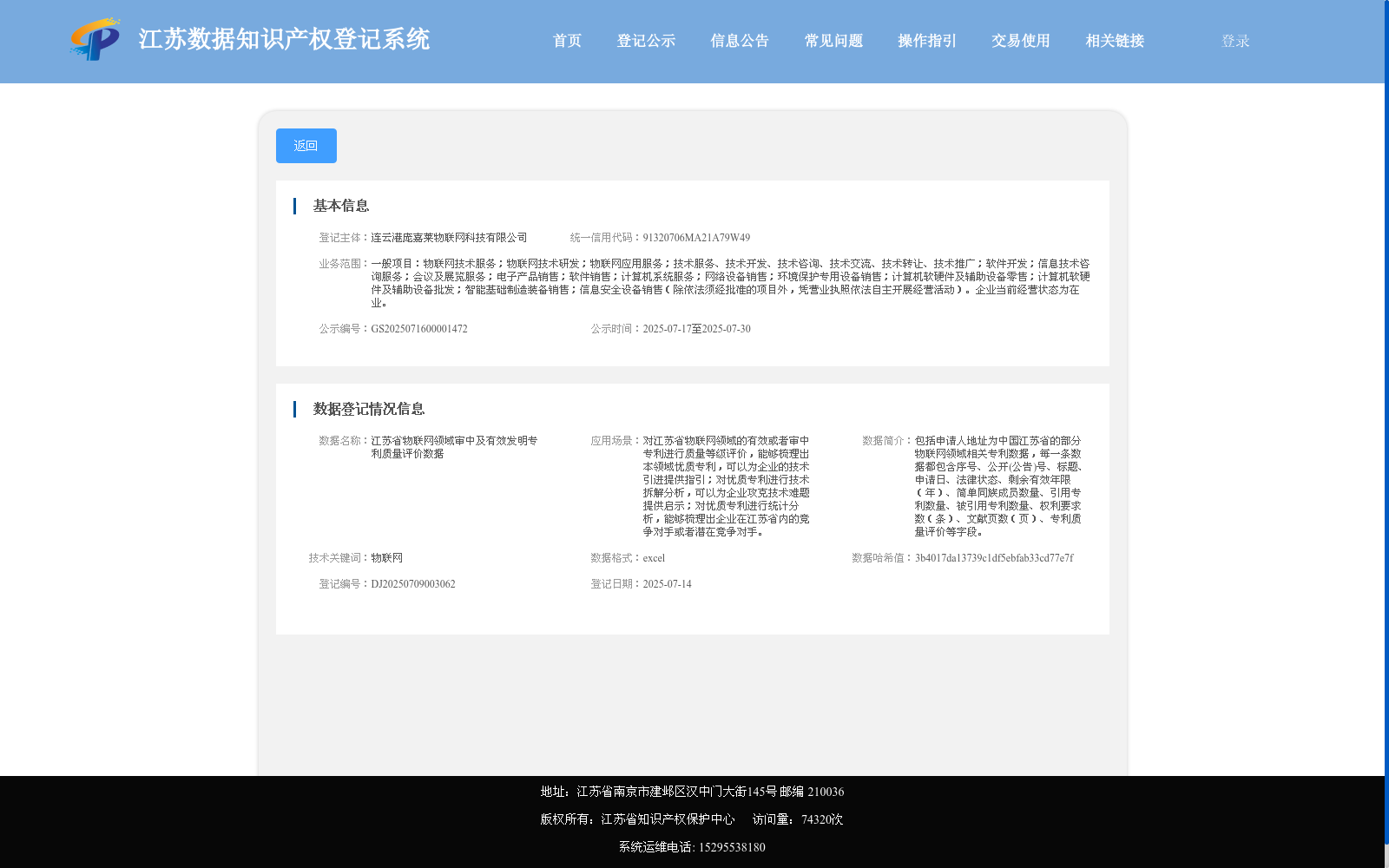Viewport: 1389px width, 868px height.
Task: Click the 登录 link
Action: click(x=1235, y=41)
